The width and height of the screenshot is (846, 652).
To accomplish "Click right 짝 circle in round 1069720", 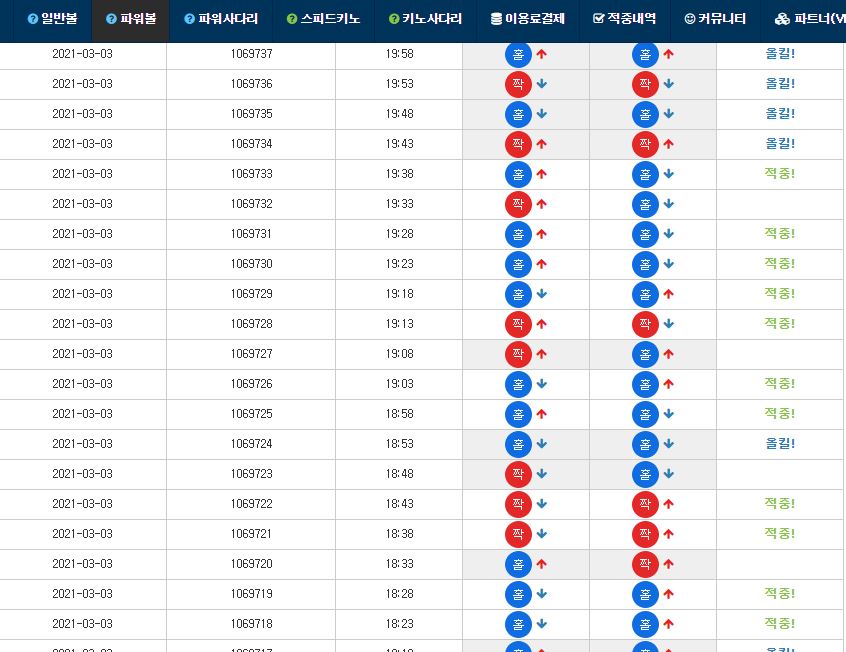I will point(645,564).
